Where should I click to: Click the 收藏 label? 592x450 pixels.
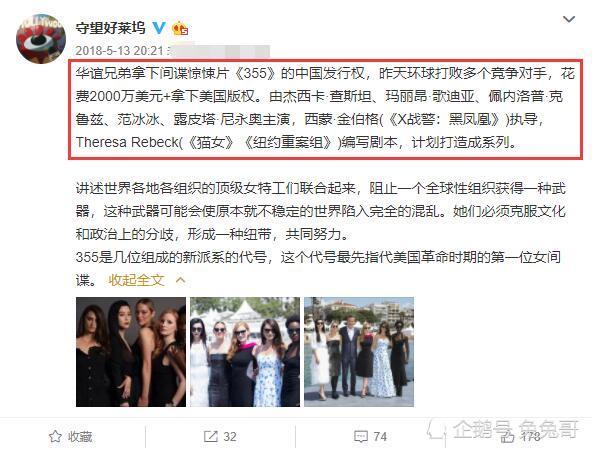point(80,437)
